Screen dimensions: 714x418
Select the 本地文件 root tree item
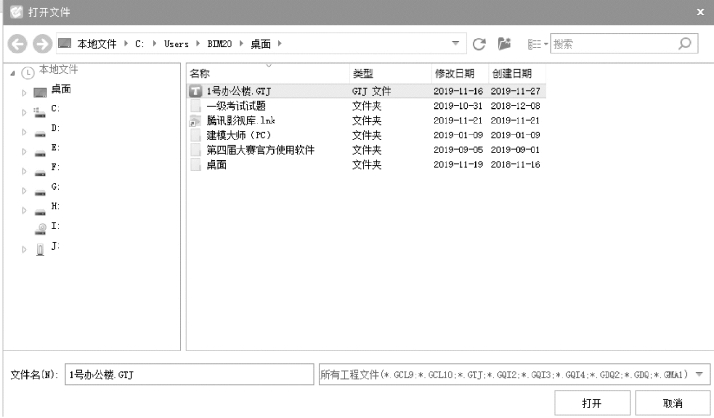(58, 69)
